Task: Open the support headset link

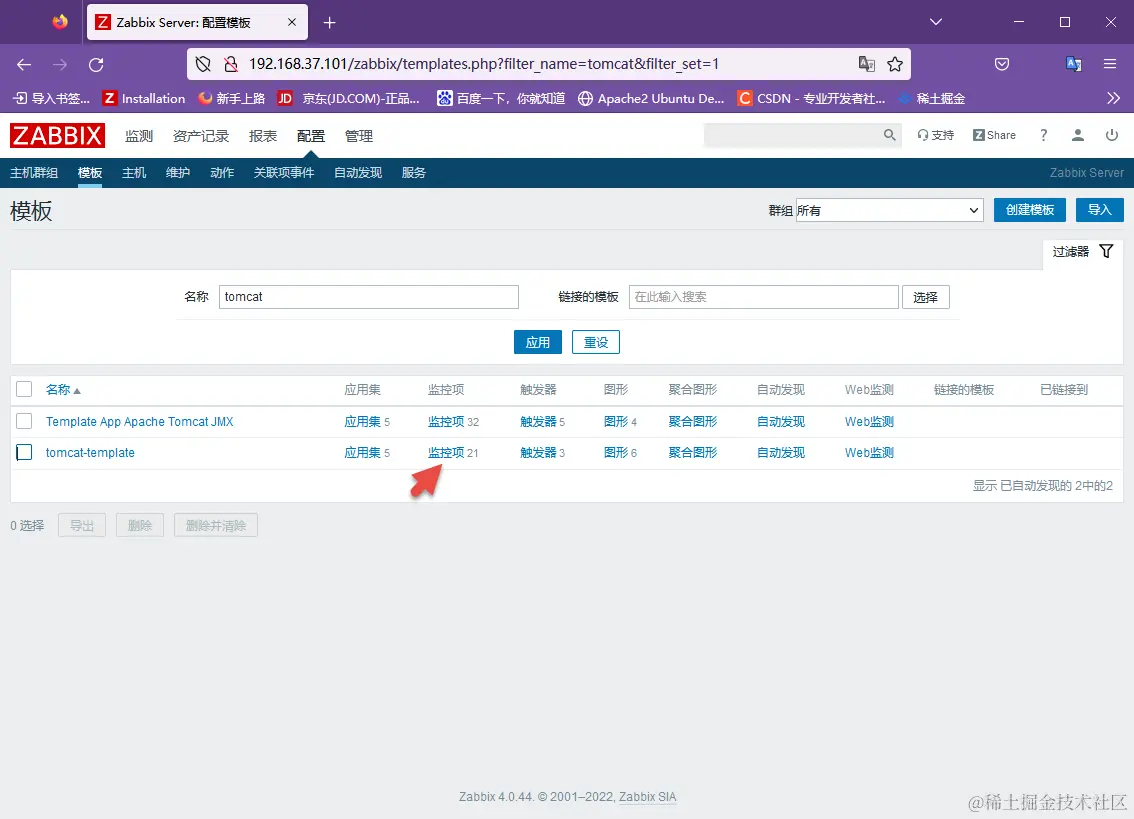Action: [x=936, y=135]
